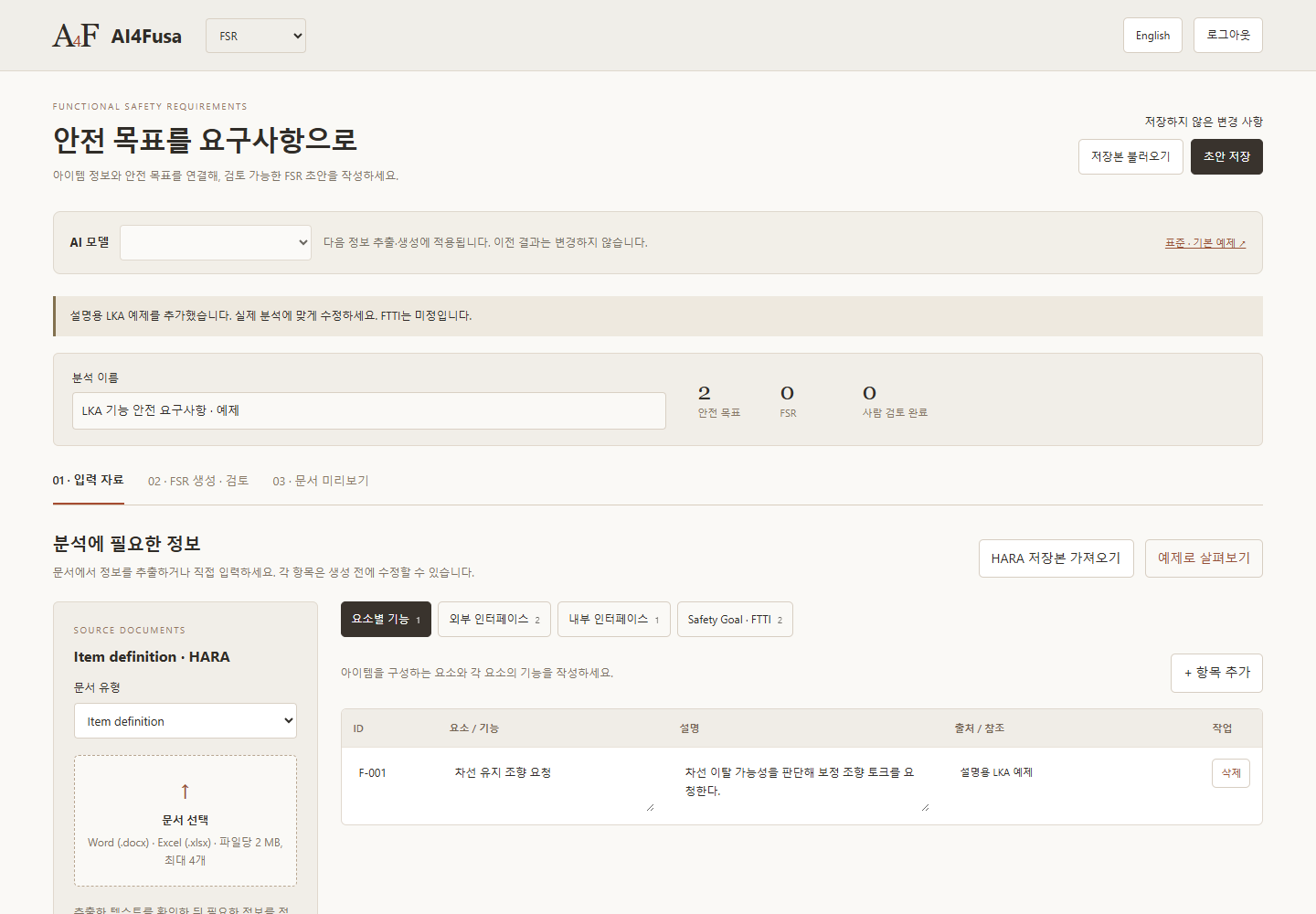Click the Item definition · HARA heading
This screenshot has height=914, width=1316.
point(152,657)
